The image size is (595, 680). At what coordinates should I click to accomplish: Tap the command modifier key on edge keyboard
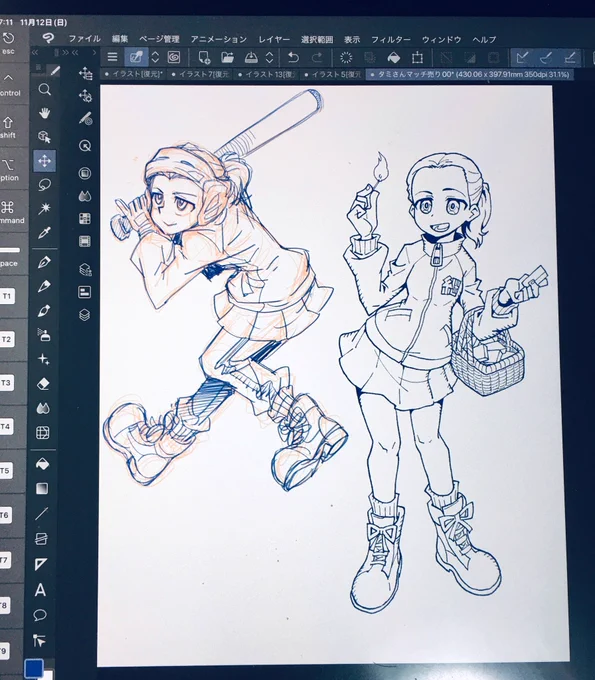[10, 212]
